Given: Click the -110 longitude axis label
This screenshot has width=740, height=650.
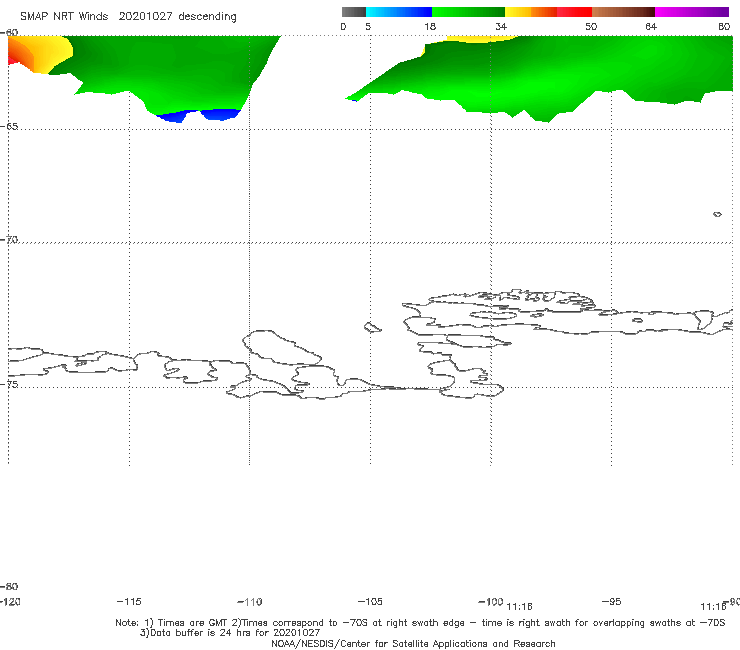Looking at the screenshot, I should pyautogui.click(x=250, y=602).
